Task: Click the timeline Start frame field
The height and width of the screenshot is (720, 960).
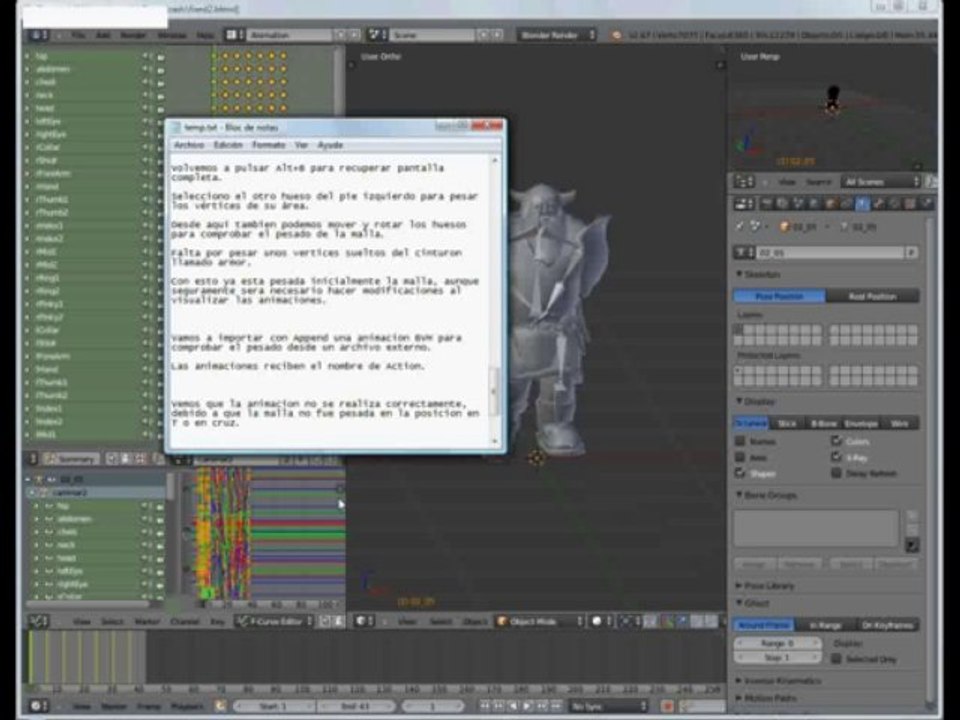Action: click(x=274, y=707)
